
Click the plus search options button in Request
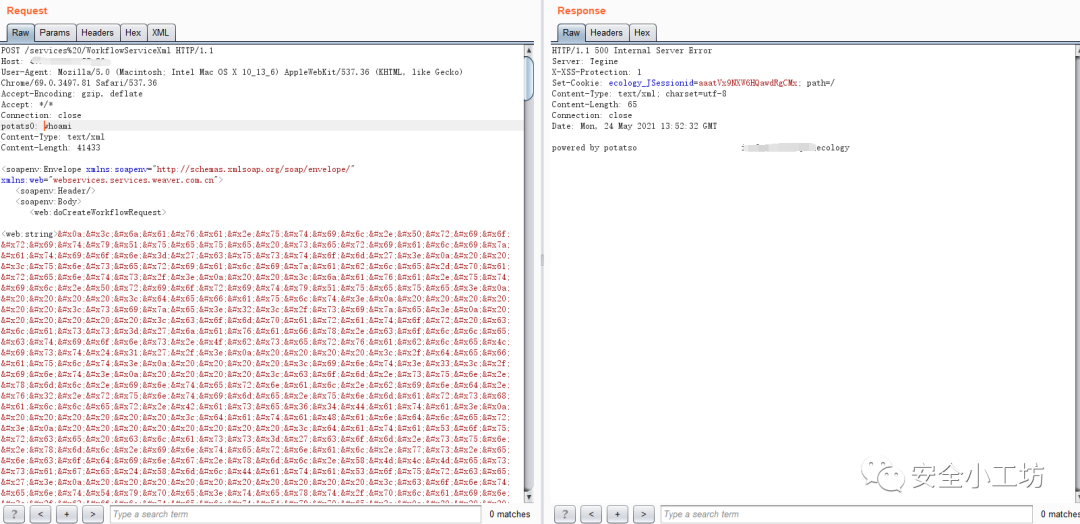click(x=66, y=514)
